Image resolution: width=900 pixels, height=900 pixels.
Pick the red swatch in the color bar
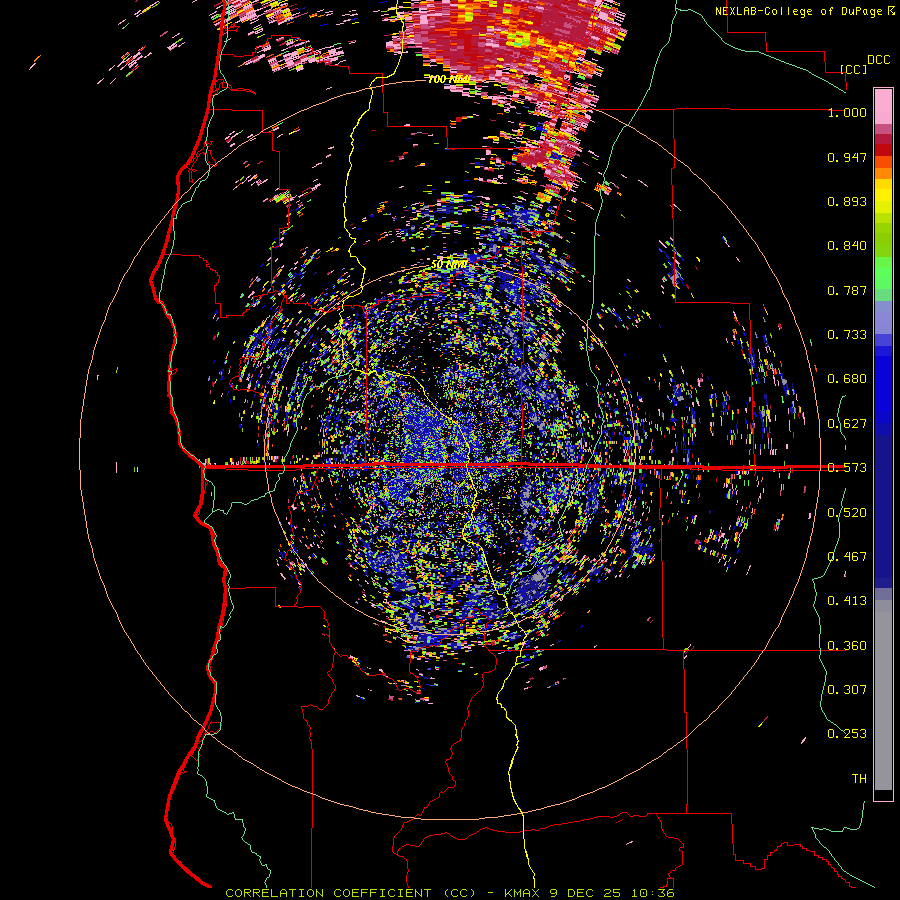883,150
